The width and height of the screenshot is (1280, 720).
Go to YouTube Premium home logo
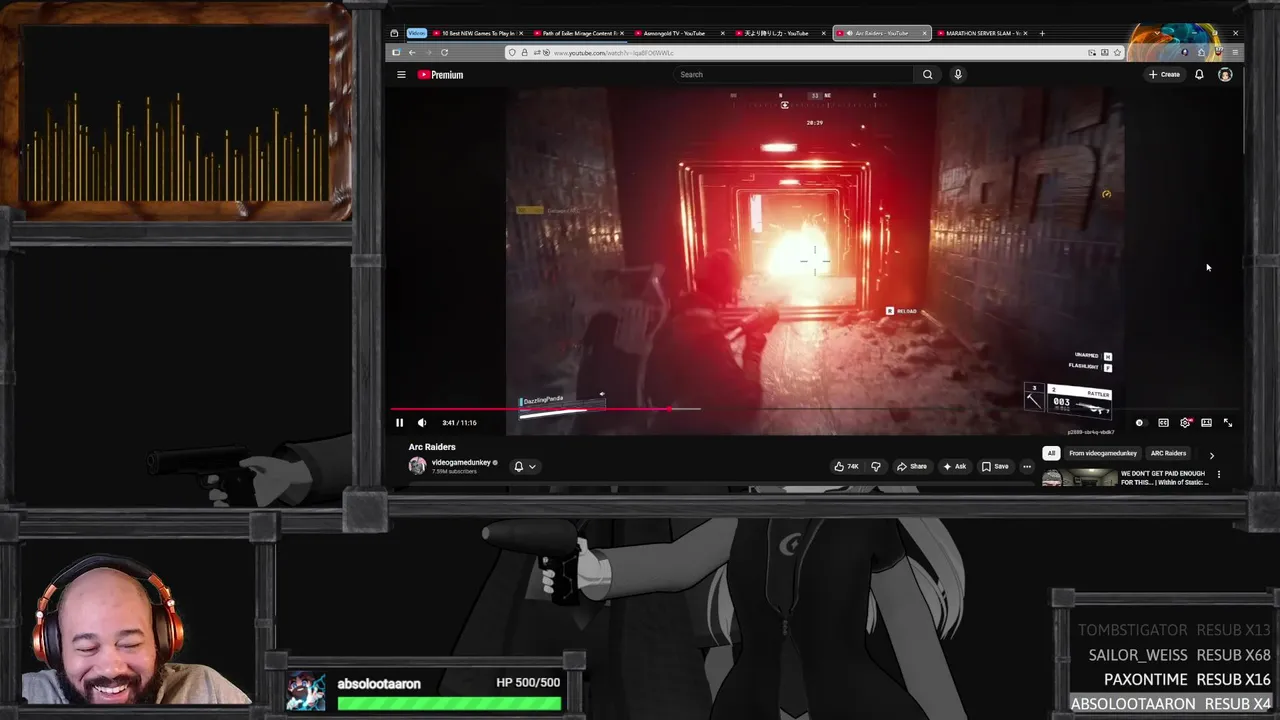440,74
